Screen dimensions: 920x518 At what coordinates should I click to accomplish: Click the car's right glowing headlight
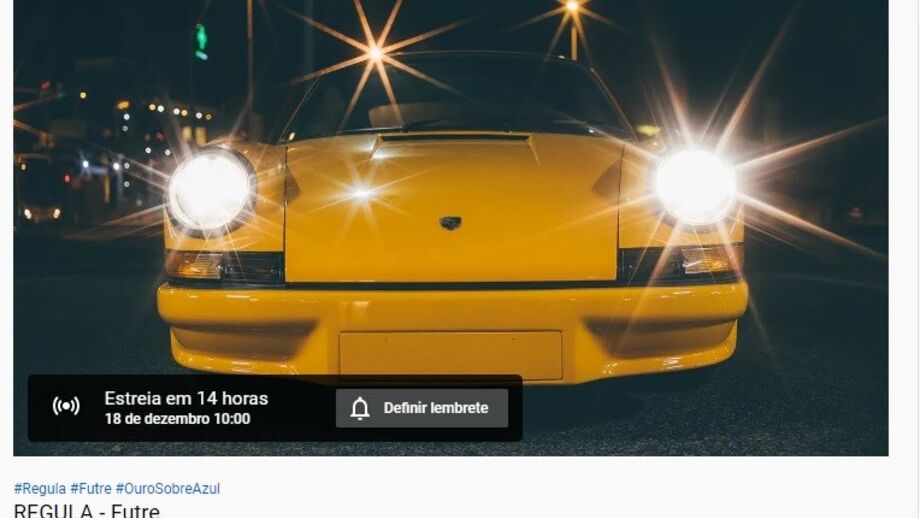(x=694, y=186)
